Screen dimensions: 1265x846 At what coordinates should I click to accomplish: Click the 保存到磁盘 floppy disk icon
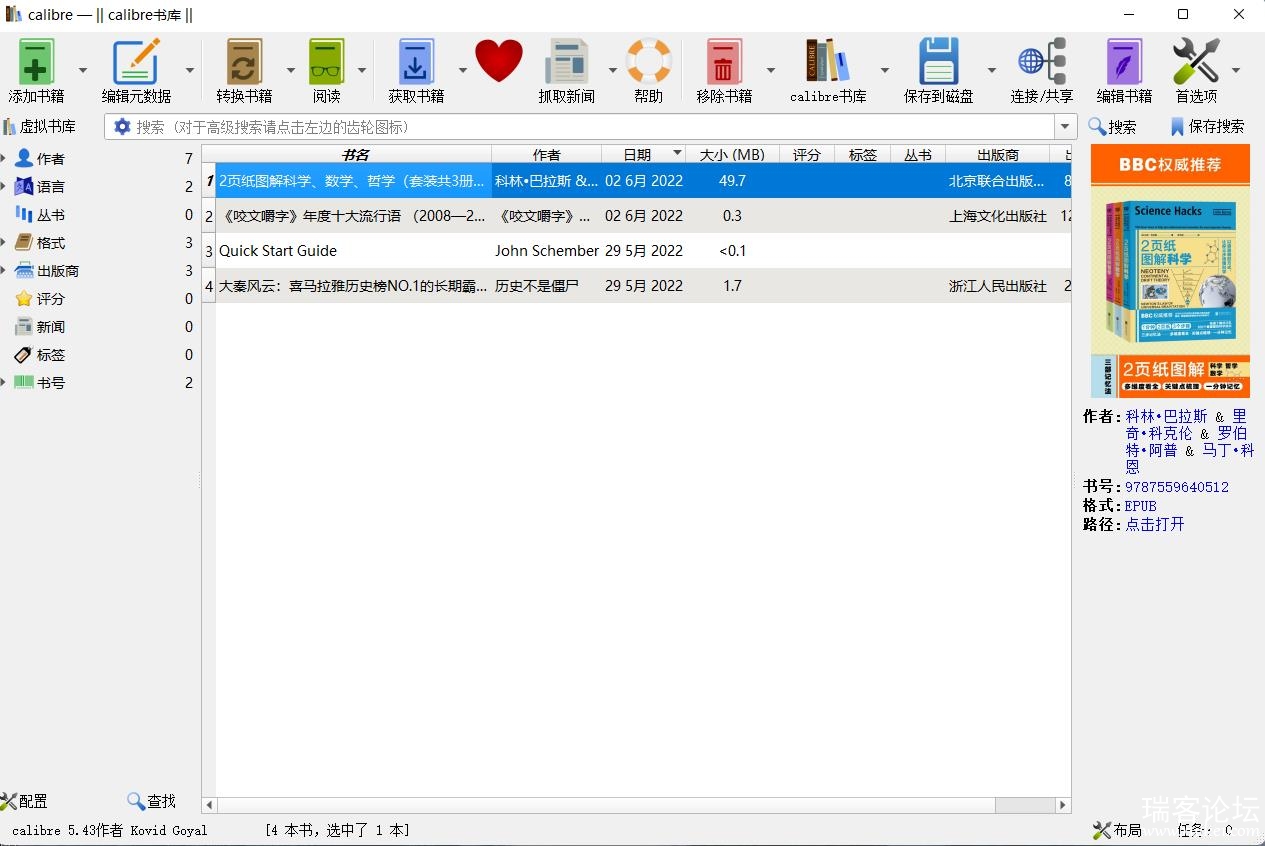click(938, 62)
